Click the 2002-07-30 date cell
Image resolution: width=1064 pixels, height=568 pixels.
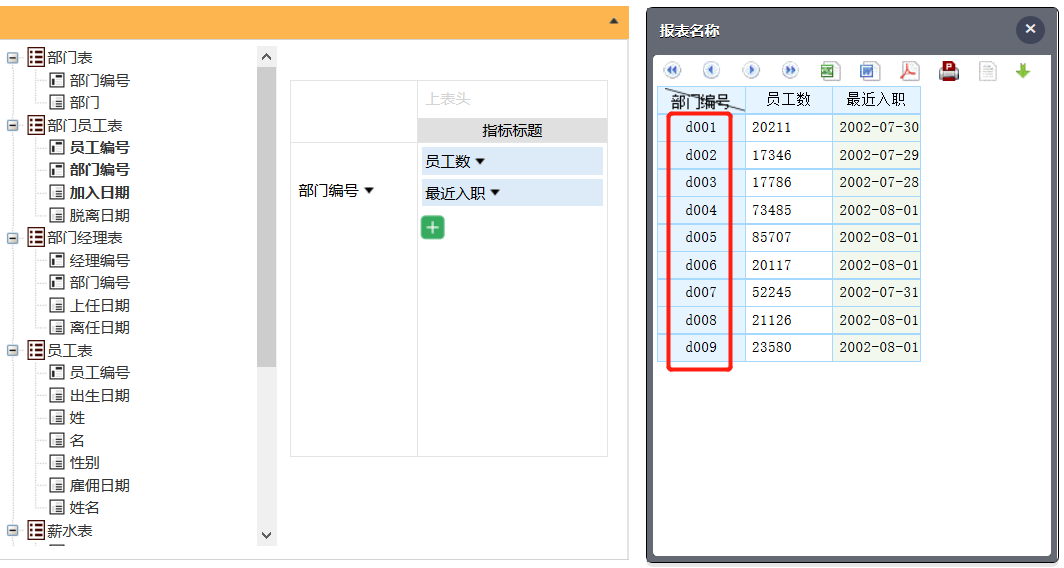pyautogui.click(x=877, y=128)
